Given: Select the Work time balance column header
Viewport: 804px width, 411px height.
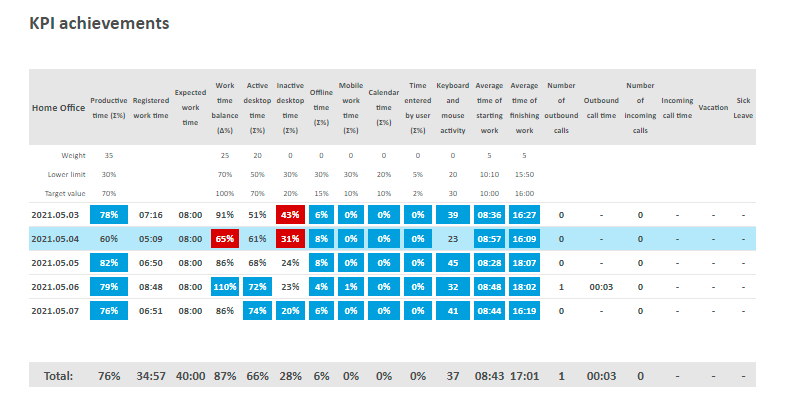Looking at the screenshot, I should pyautogui.click(x=225, y=107).
